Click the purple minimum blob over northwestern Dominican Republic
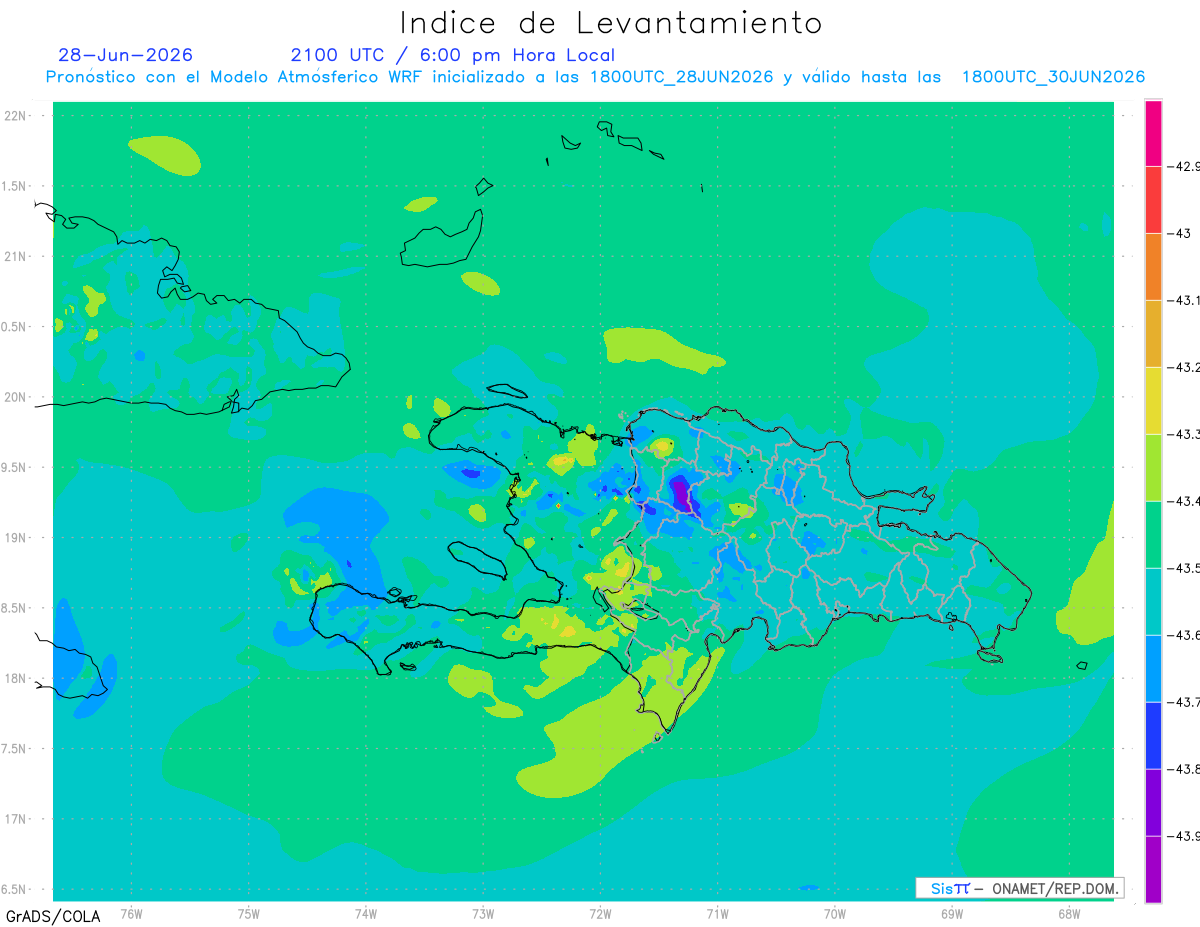The width and height of the screenshot is (1200, 927). pyautogui.click(x=681, y=494)
